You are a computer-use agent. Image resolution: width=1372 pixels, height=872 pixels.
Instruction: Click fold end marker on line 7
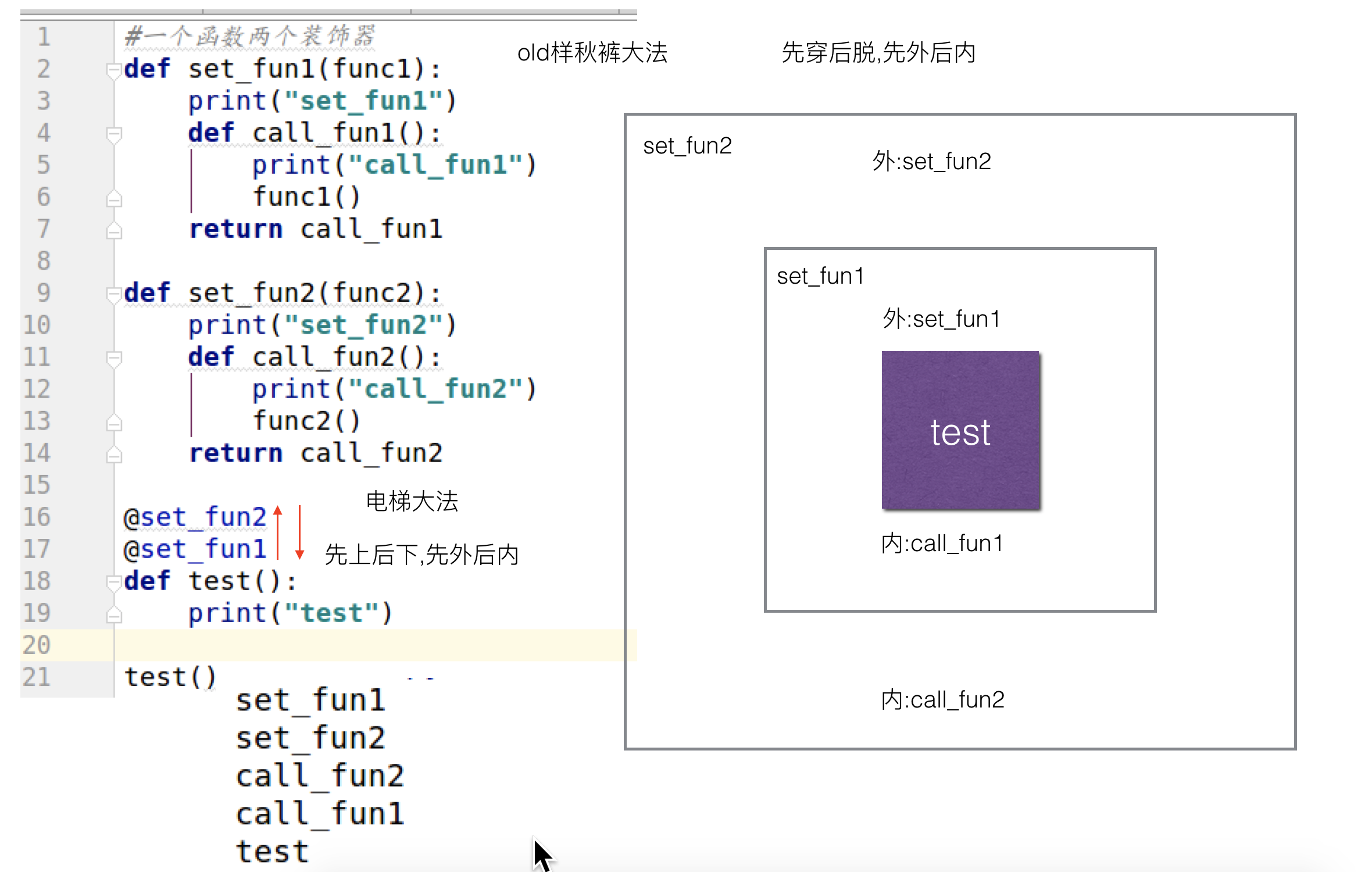click(114, 231)
